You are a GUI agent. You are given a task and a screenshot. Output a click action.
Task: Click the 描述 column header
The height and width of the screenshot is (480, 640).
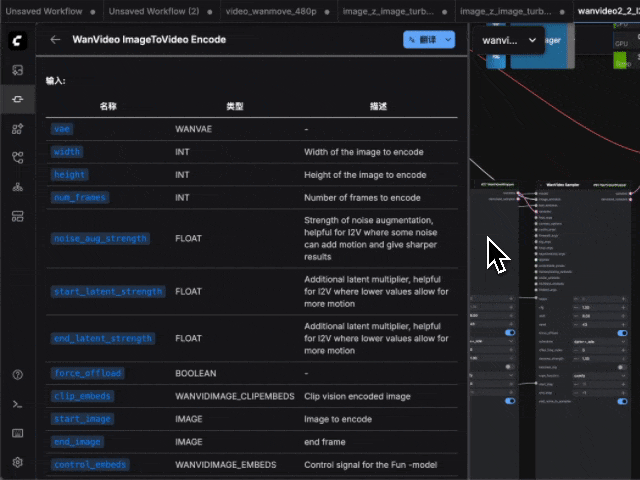tap(378, 107)
